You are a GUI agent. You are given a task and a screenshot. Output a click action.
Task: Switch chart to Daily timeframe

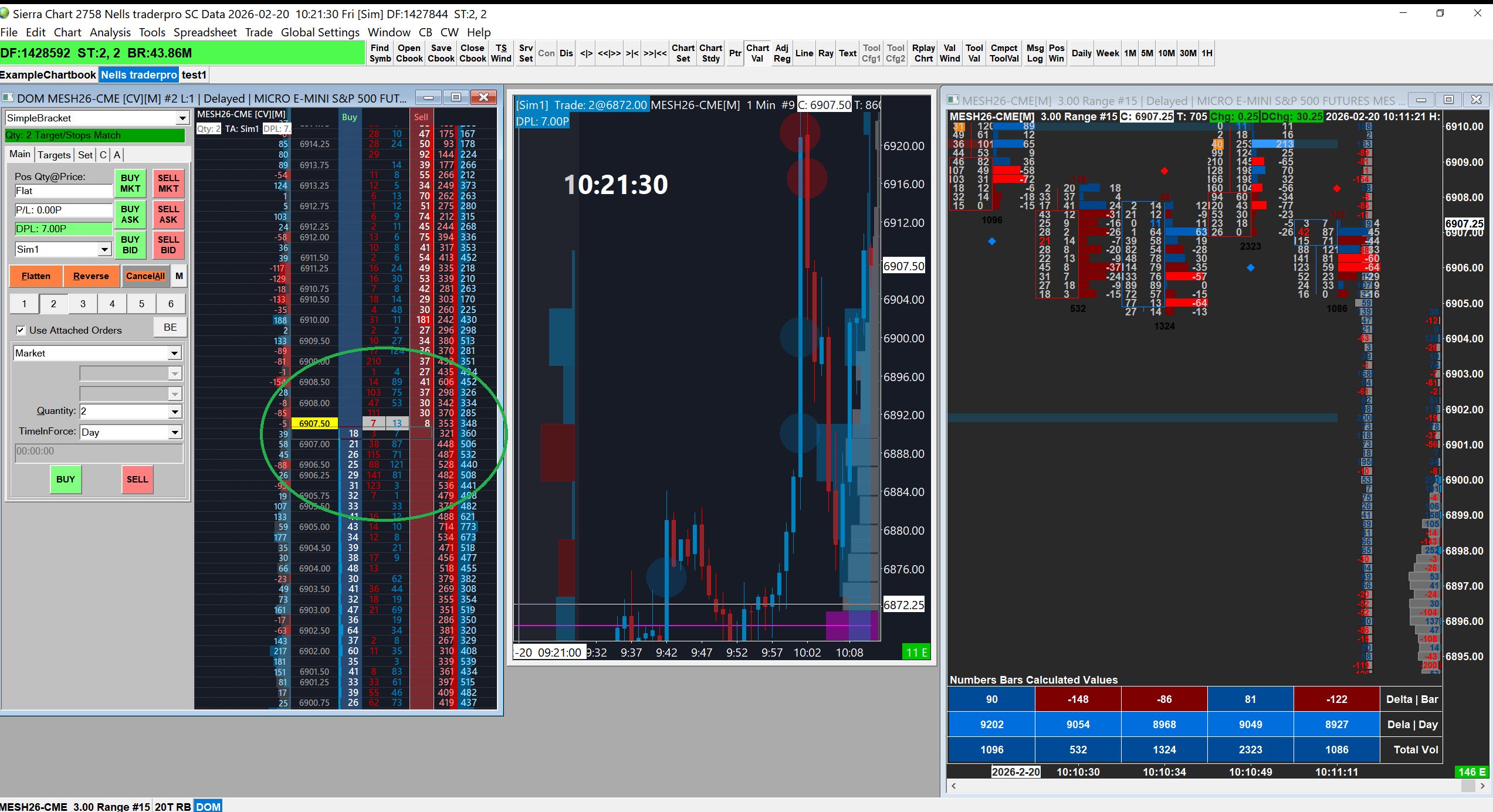(1082, 53)
